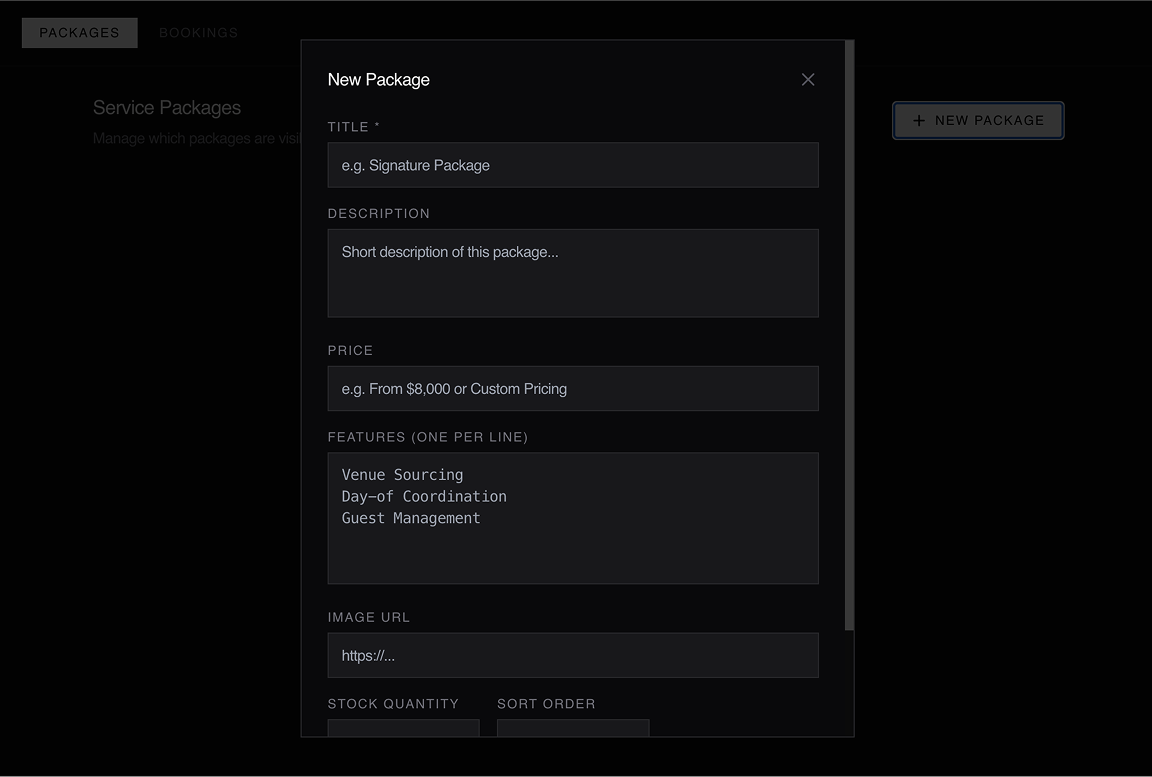Click the Stock Quantity label
The width and height of the screenshot is (1152, 777).
click(x=393, y=704)
